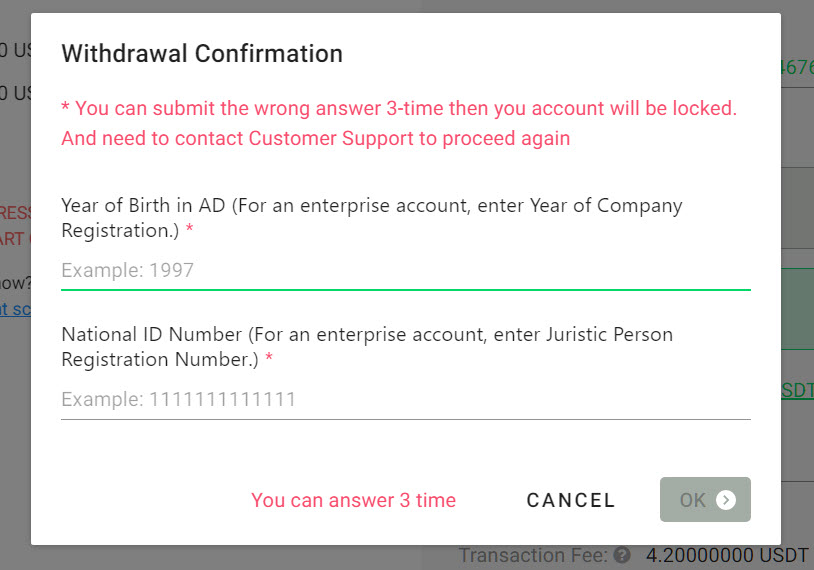The height and width of the screenshot is (570, 814).
Task: Click the National ID Number label text
Action: 367,347
